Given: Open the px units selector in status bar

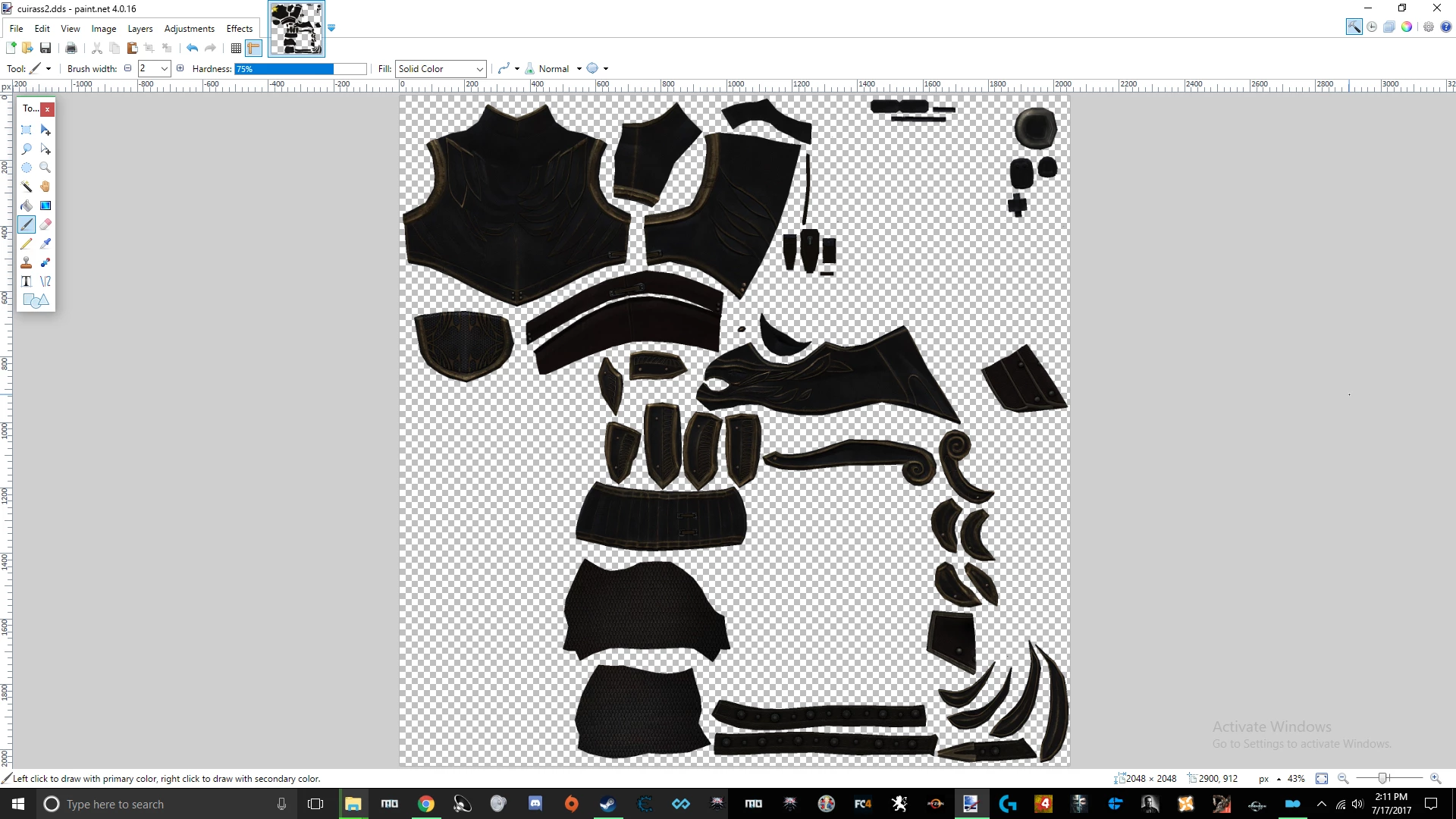Looking at the screenshot, I should (1270, 778).
